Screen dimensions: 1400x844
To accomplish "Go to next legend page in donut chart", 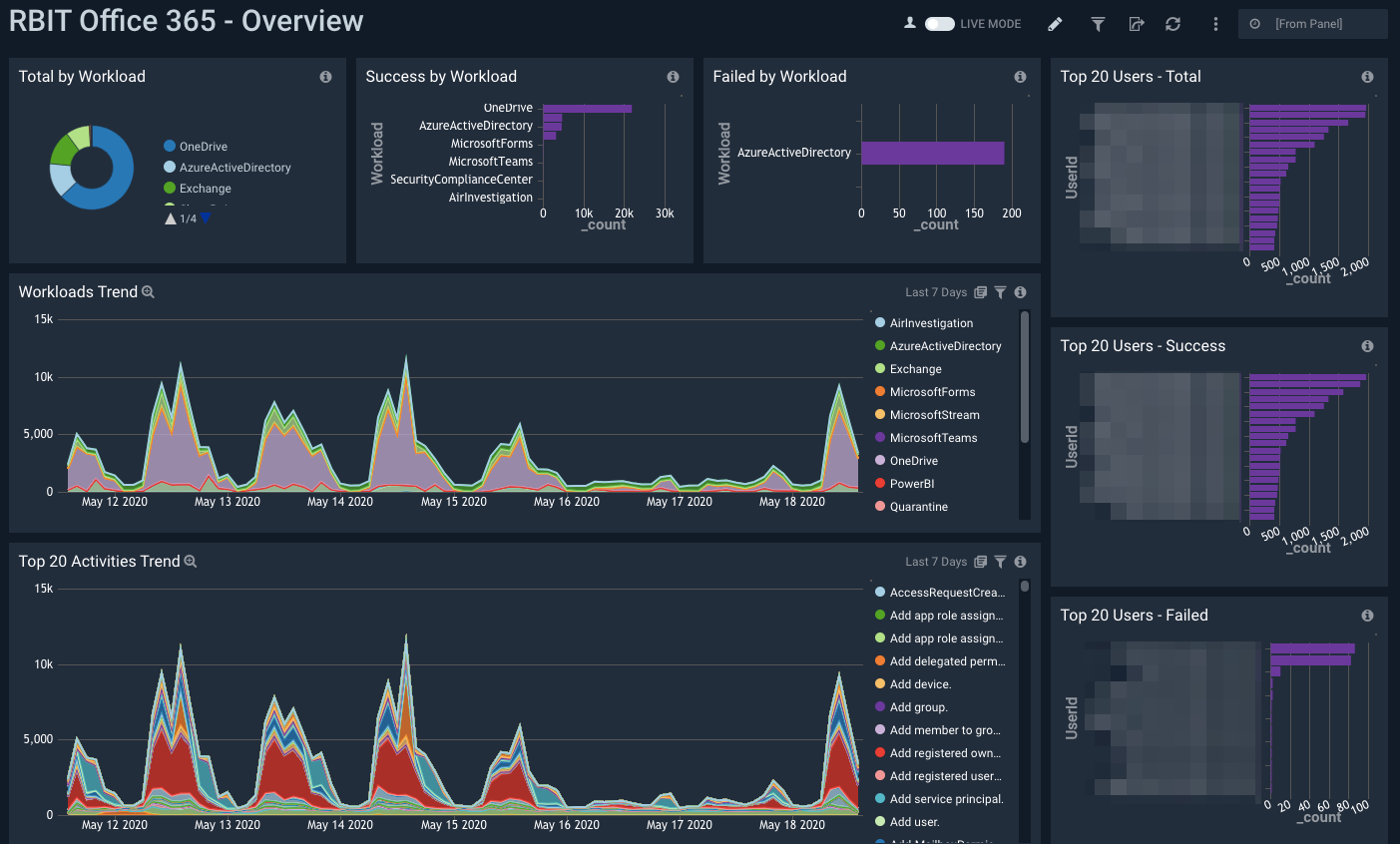I will point(206,218).
